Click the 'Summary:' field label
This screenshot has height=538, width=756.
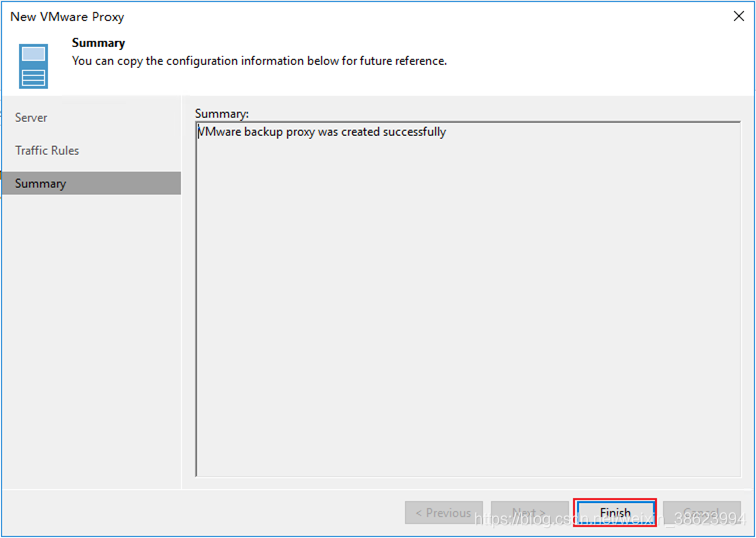pos(222,114)
